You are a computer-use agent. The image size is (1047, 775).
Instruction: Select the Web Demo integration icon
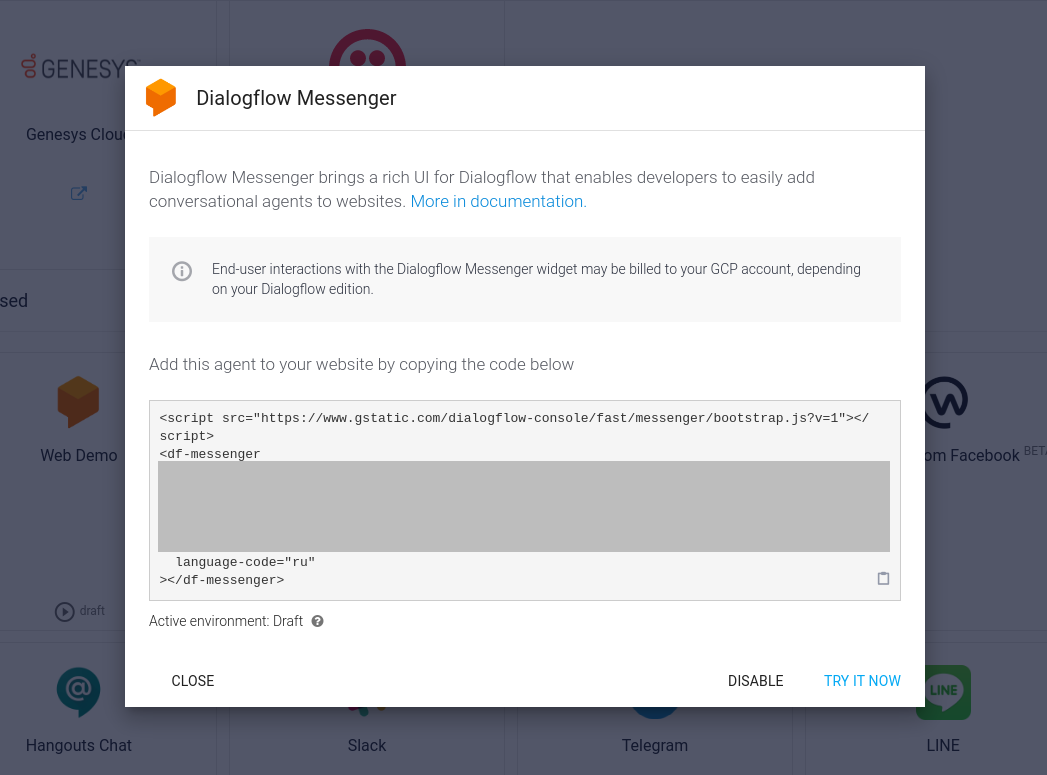(x=78, y=401)
